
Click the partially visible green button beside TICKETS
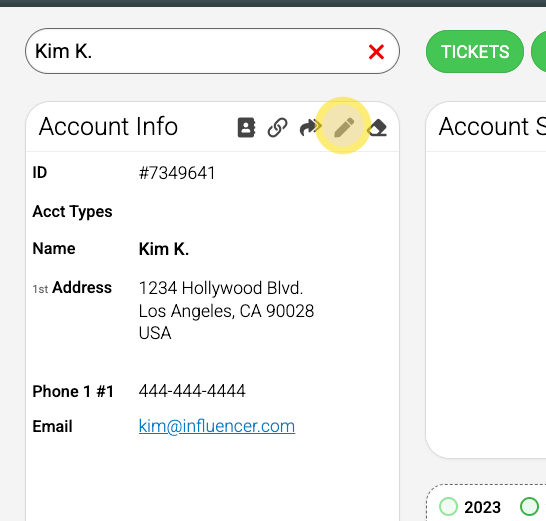[x=539, y=52]
